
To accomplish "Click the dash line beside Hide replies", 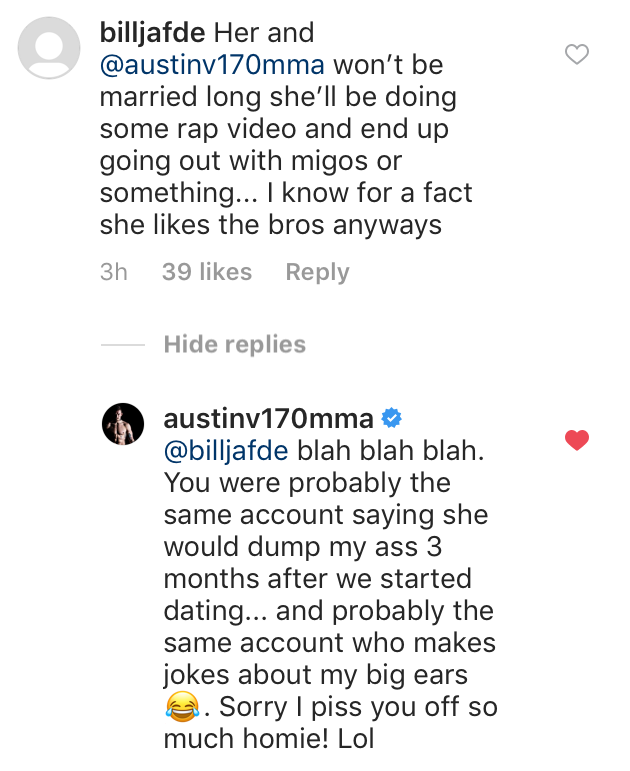I will click(x=123, y=345).
